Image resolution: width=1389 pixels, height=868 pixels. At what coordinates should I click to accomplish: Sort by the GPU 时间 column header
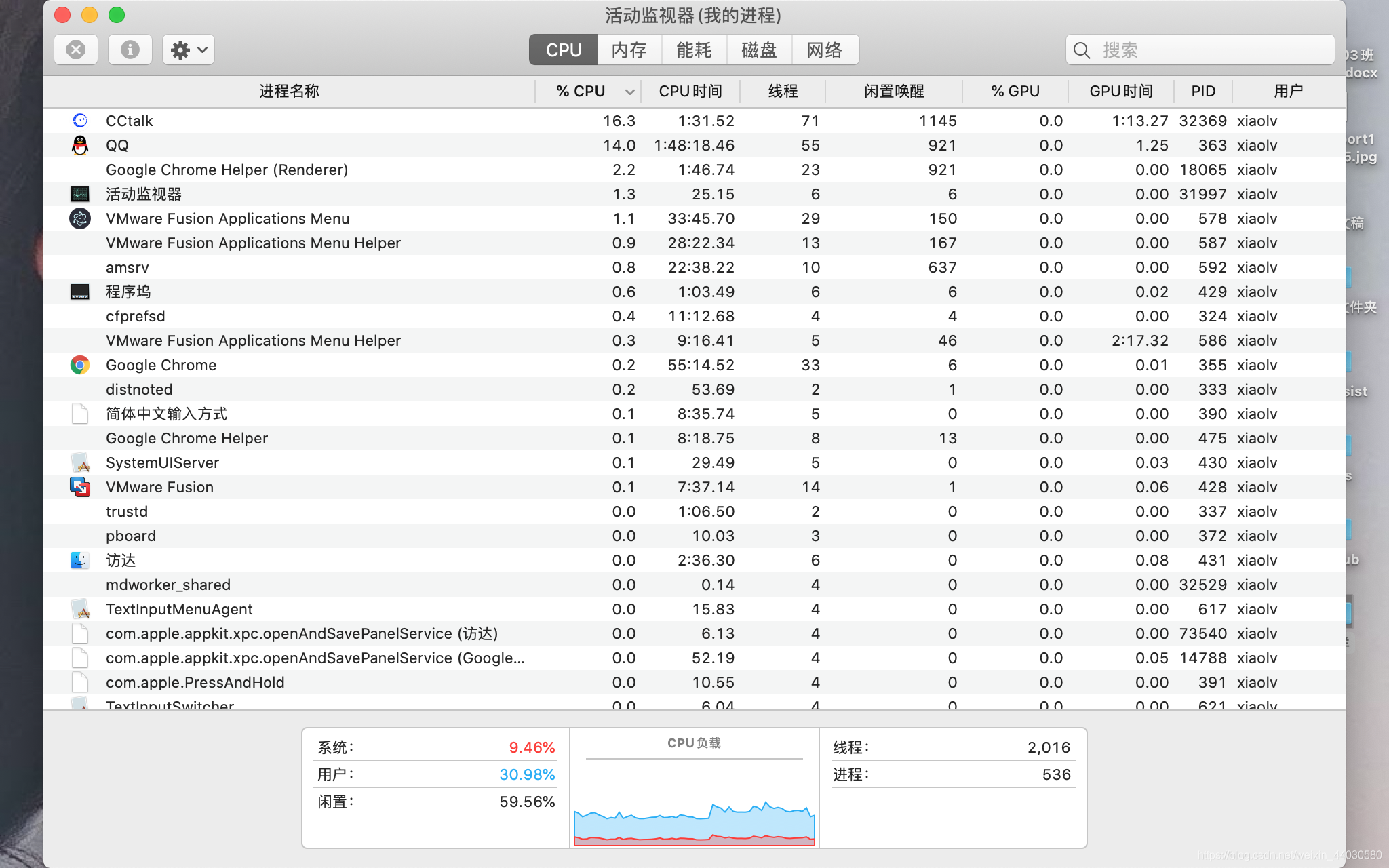pyautogui.click(x=1120, y=91)
